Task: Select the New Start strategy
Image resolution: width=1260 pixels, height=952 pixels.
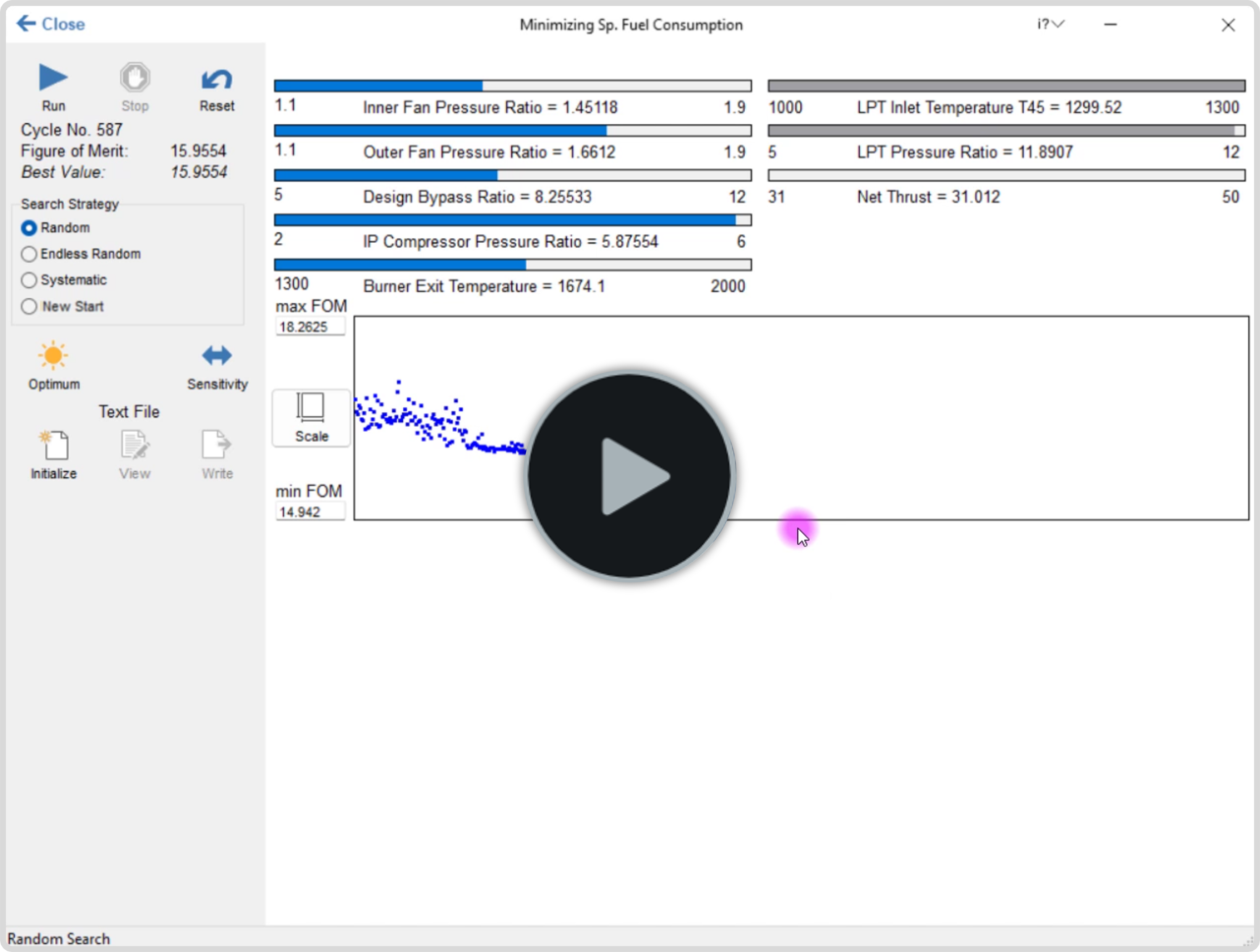Action: tap(63, 306)
